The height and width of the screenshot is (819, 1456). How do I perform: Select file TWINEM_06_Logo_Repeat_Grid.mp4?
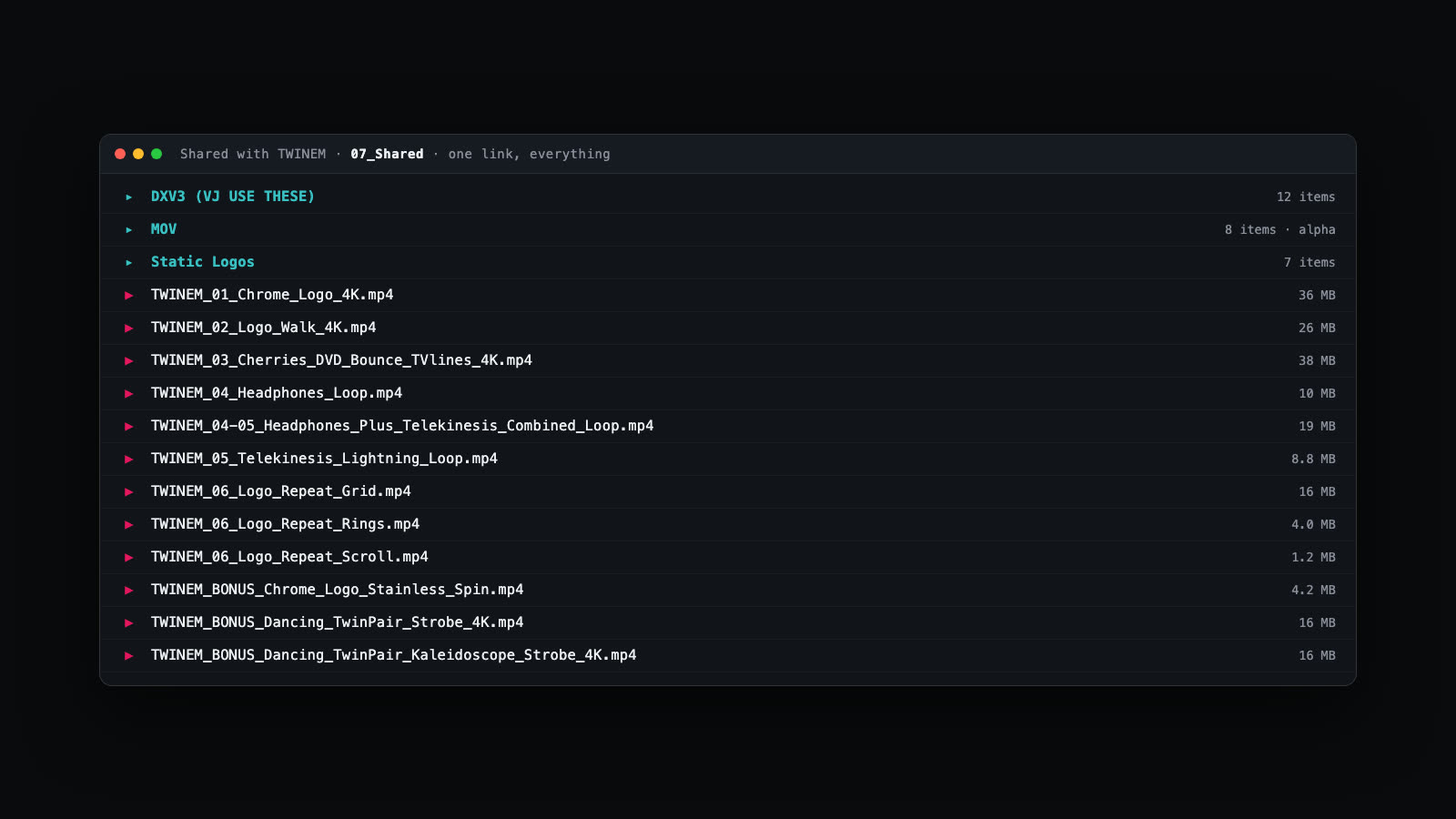281,491
